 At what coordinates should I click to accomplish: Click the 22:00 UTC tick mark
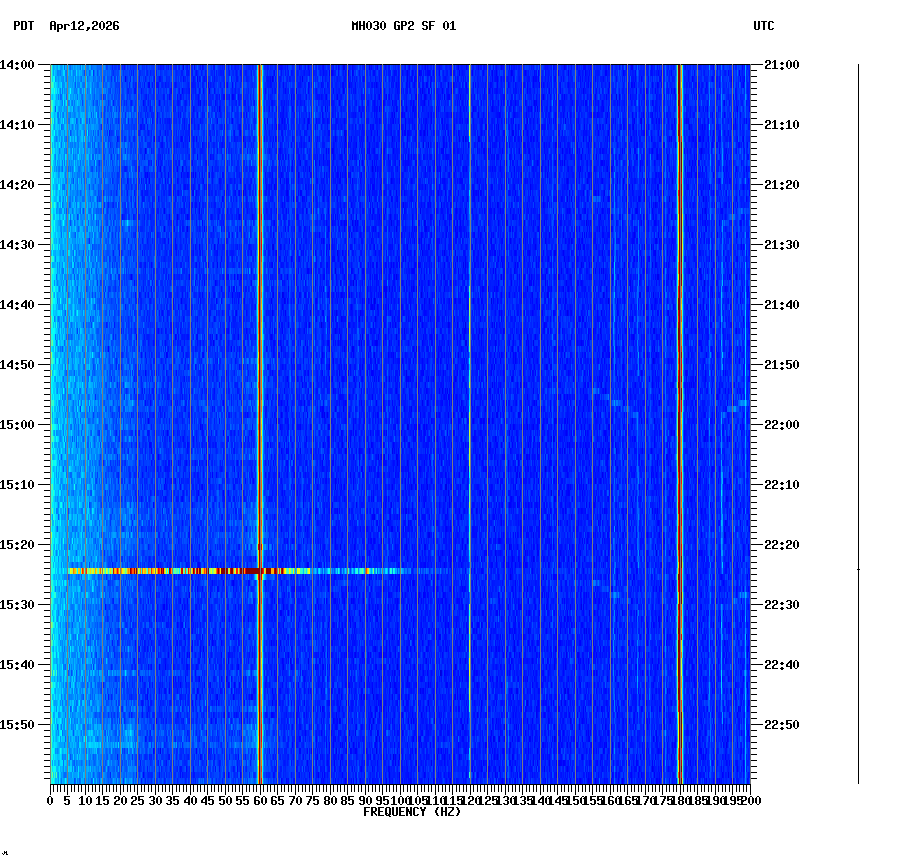pos(757,424)
